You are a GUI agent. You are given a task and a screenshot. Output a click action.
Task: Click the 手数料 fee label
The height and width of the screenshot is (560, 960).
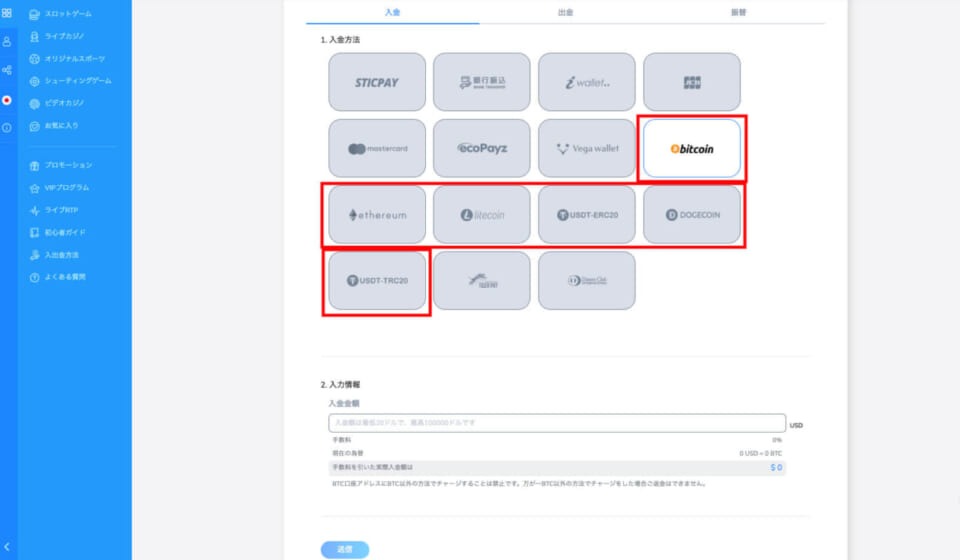coord(342,440)
